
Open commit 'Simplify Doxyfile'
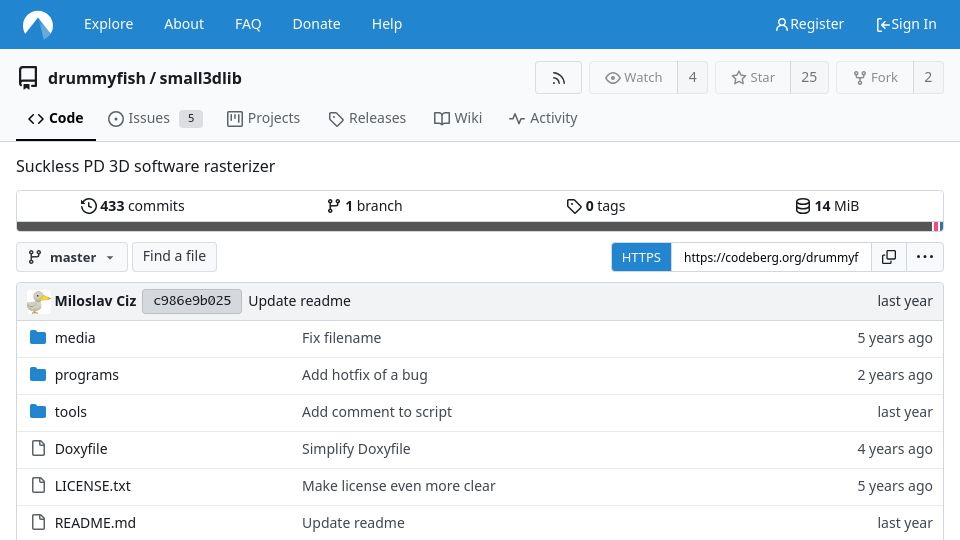click(x=356, y=449)
